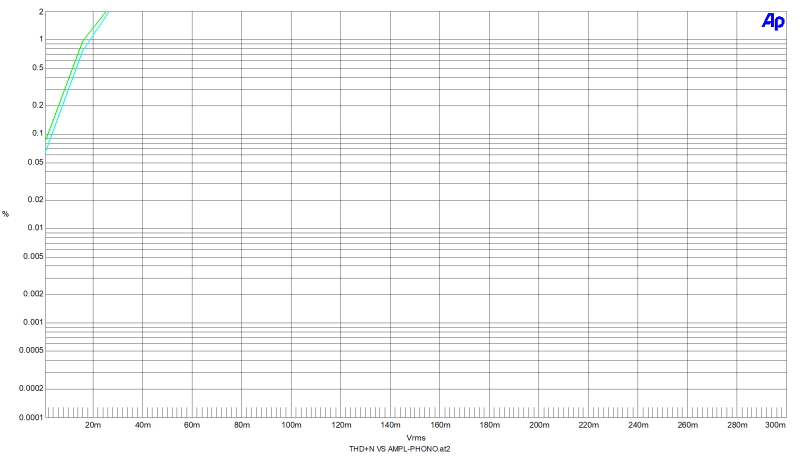Click the graph title THD+N VS AMPL-PHONO.at2
Viewport: 800px width, 457px height.
(399, 449)
